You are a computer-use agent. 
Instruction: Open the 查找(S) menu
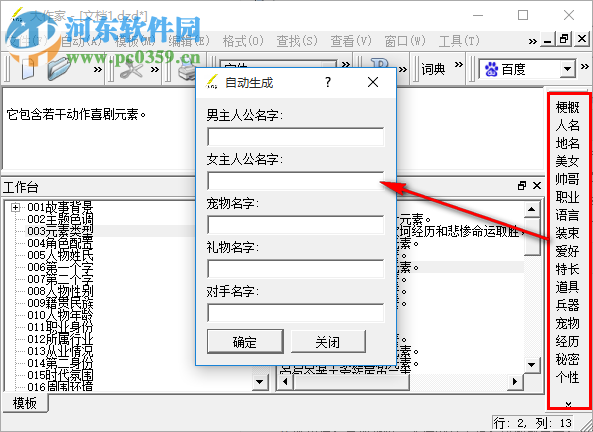[x=297, y=41]
